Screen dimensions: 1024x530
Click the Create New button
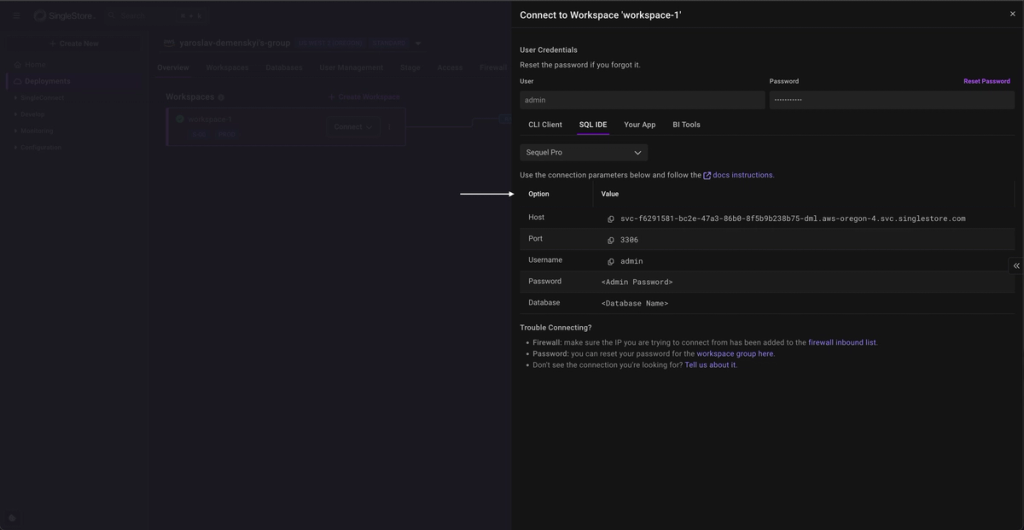pos(74,44)
